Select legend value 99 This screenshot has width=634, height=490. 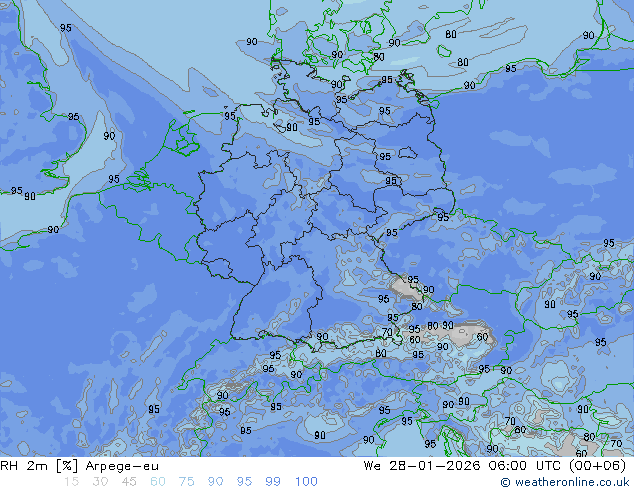[273, 482]
